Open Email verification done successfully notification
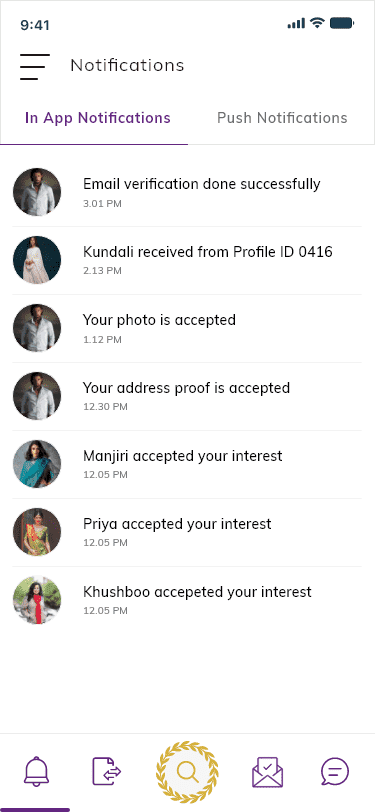This screenshot has height=812, width=375. (188, 192)
